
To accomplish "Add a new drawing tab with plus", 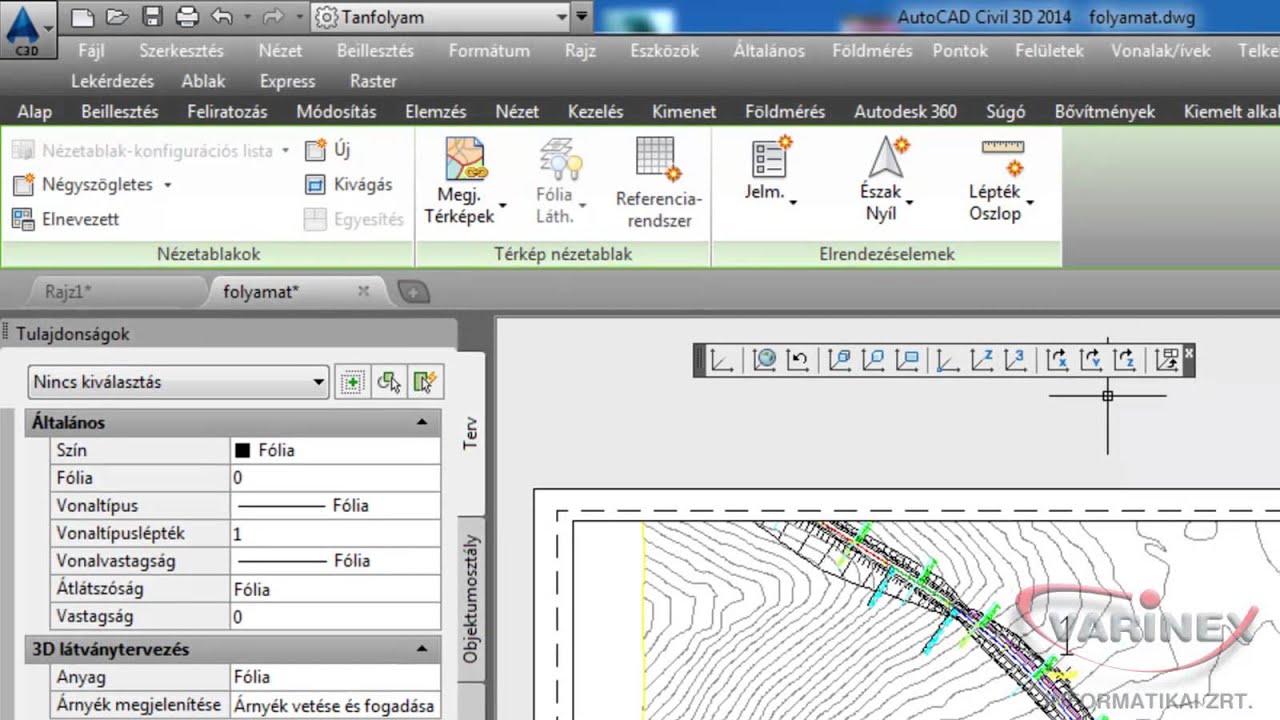I will 413,292.
